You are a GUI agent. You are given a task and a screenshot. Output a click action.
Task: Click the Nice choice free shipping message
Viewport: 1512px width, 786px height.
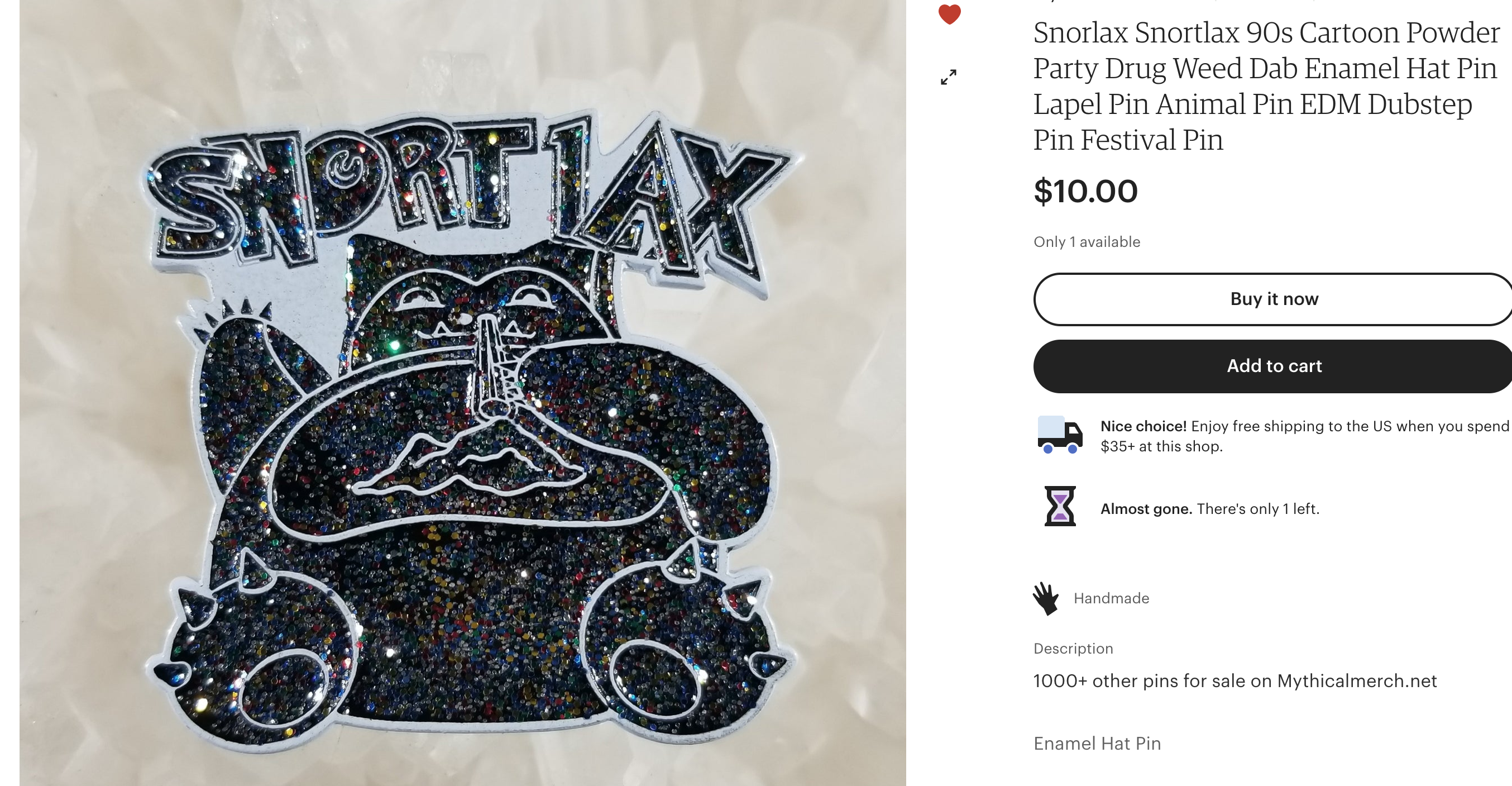(x=1305, y=436)
